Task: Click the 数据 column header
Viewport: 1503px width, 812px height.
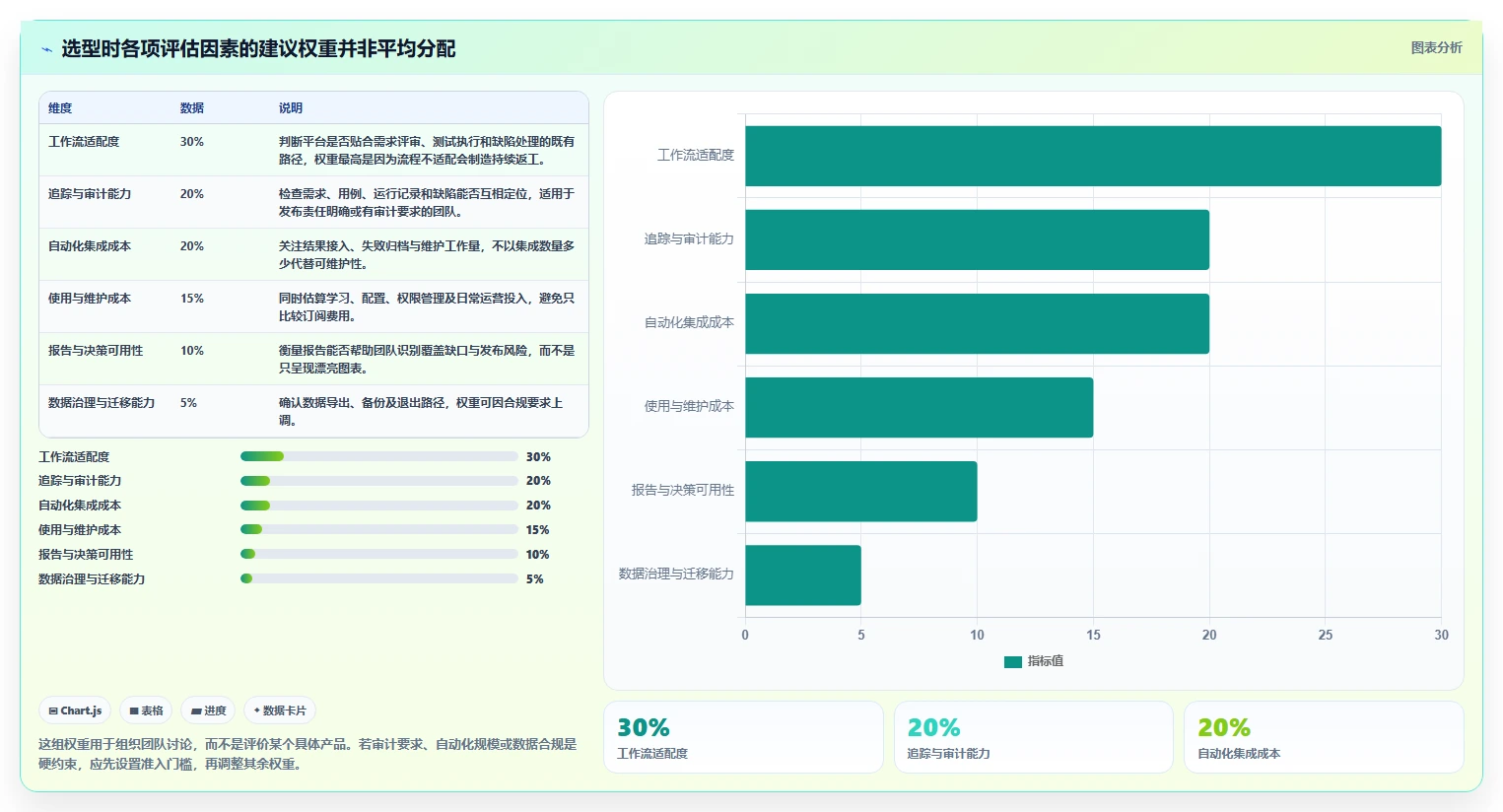Action: 192,108
